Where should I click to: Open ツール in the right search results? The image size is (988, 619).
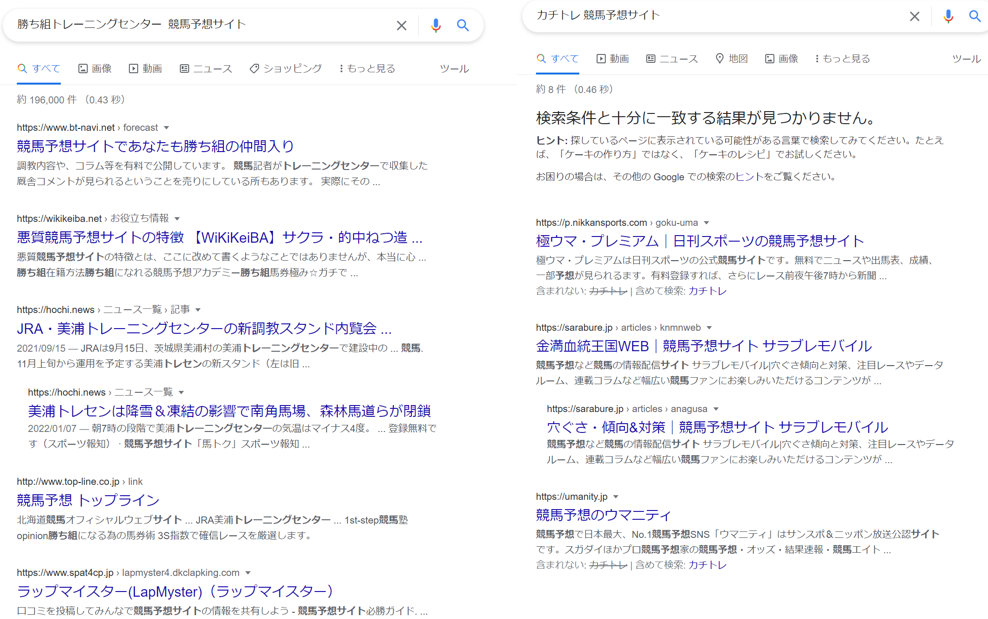point(966,59)
